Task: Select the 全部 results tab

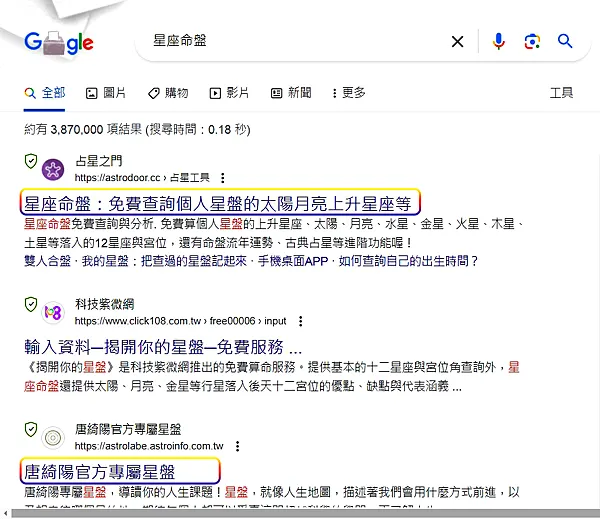Action: click(44, 93)
